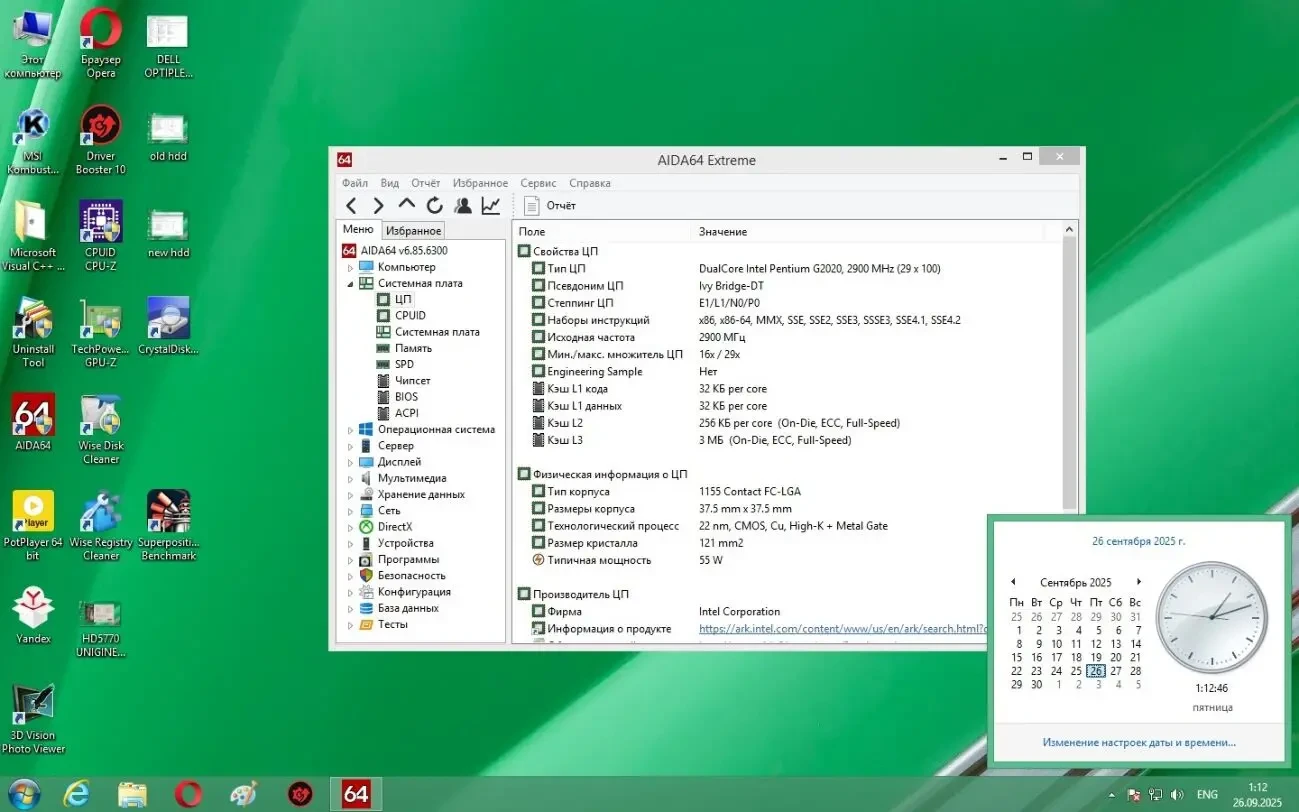The width and height of the screenshot is (1299, 812).
Task: Click Изменение настроек даты и времени link
Action: (x=1138, y=743)
